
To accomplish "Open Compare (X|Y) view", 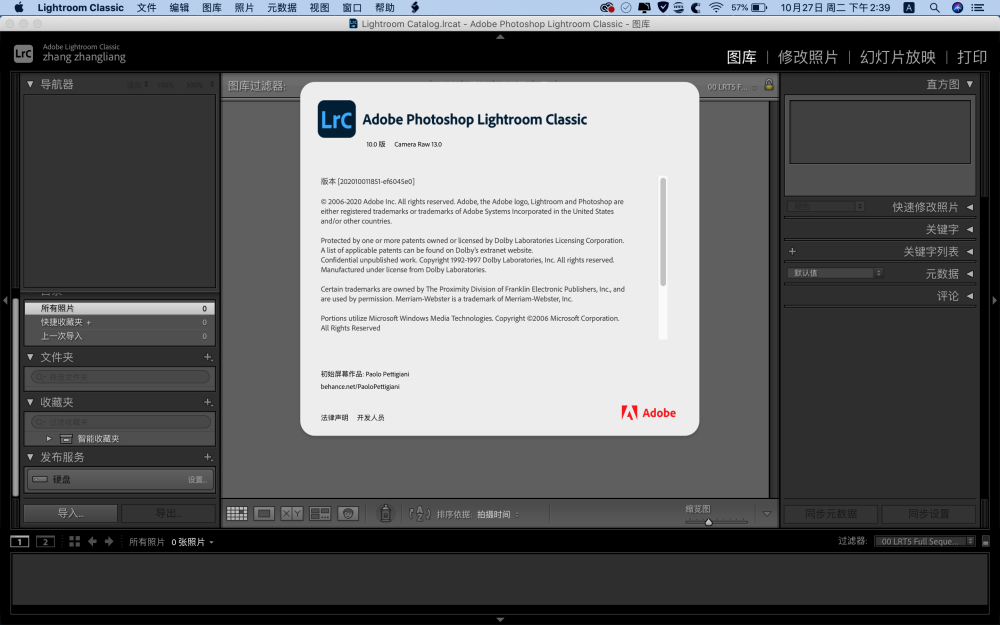I will (291, 513).
